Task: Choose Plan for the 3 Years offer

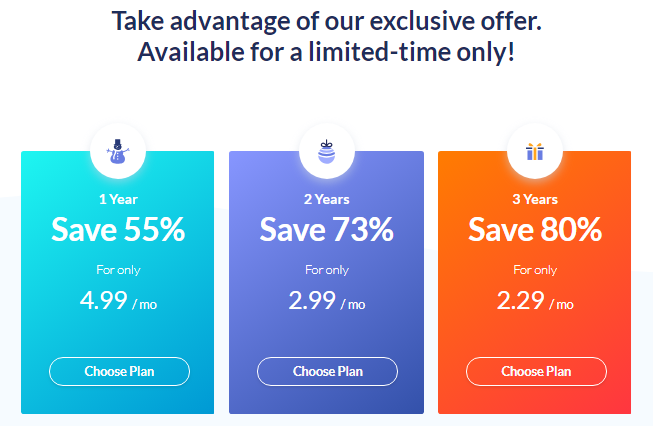Action: pyautogui.click(x=536, y=371)
